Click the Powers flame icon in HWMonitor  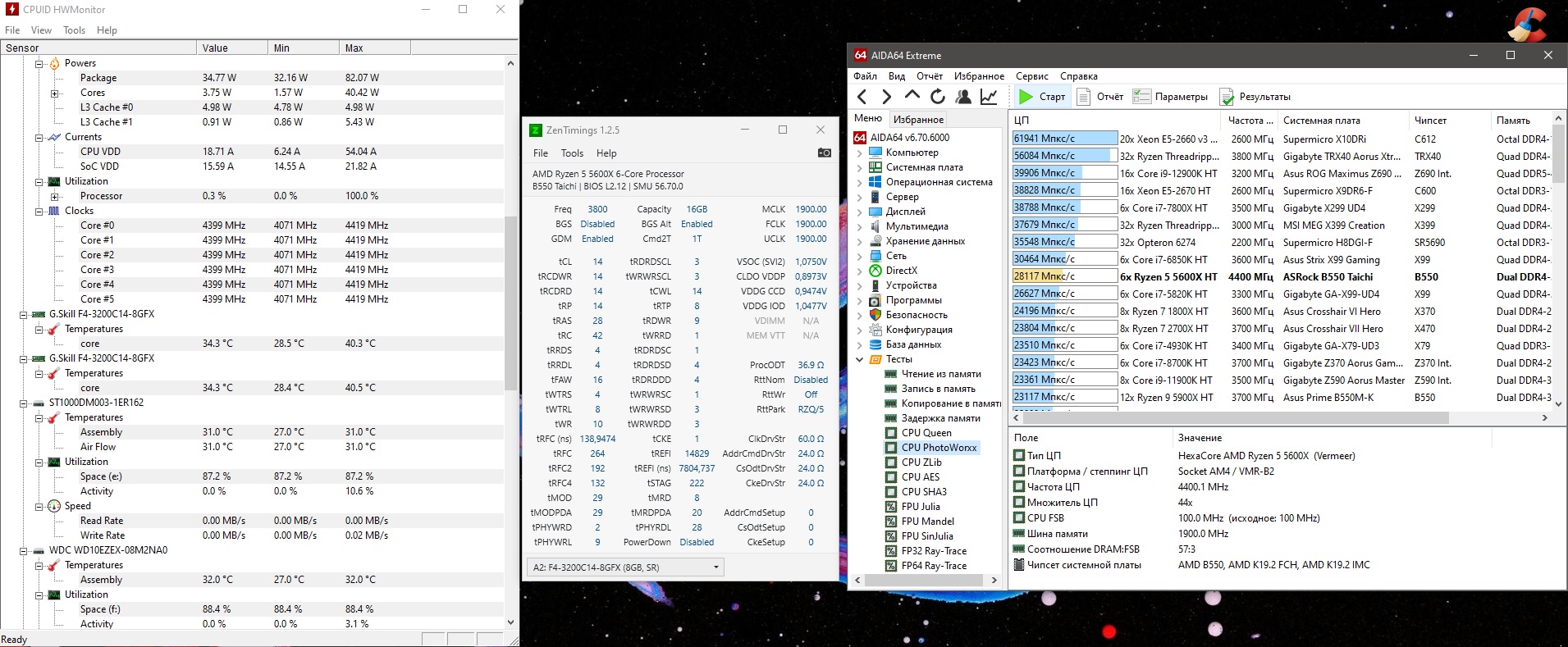[54, 63]
